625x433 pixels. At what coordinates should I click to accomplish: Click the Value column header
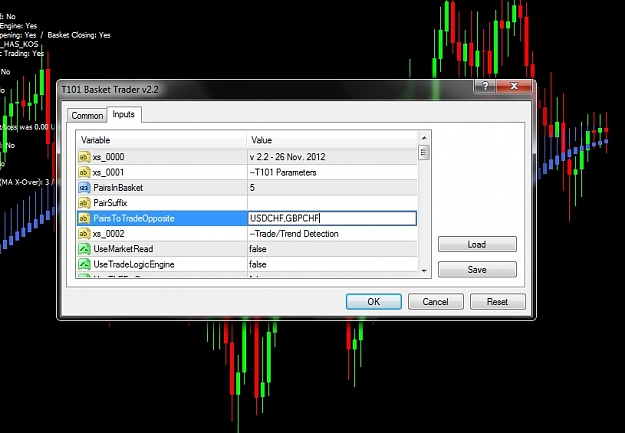pos(332,140)
